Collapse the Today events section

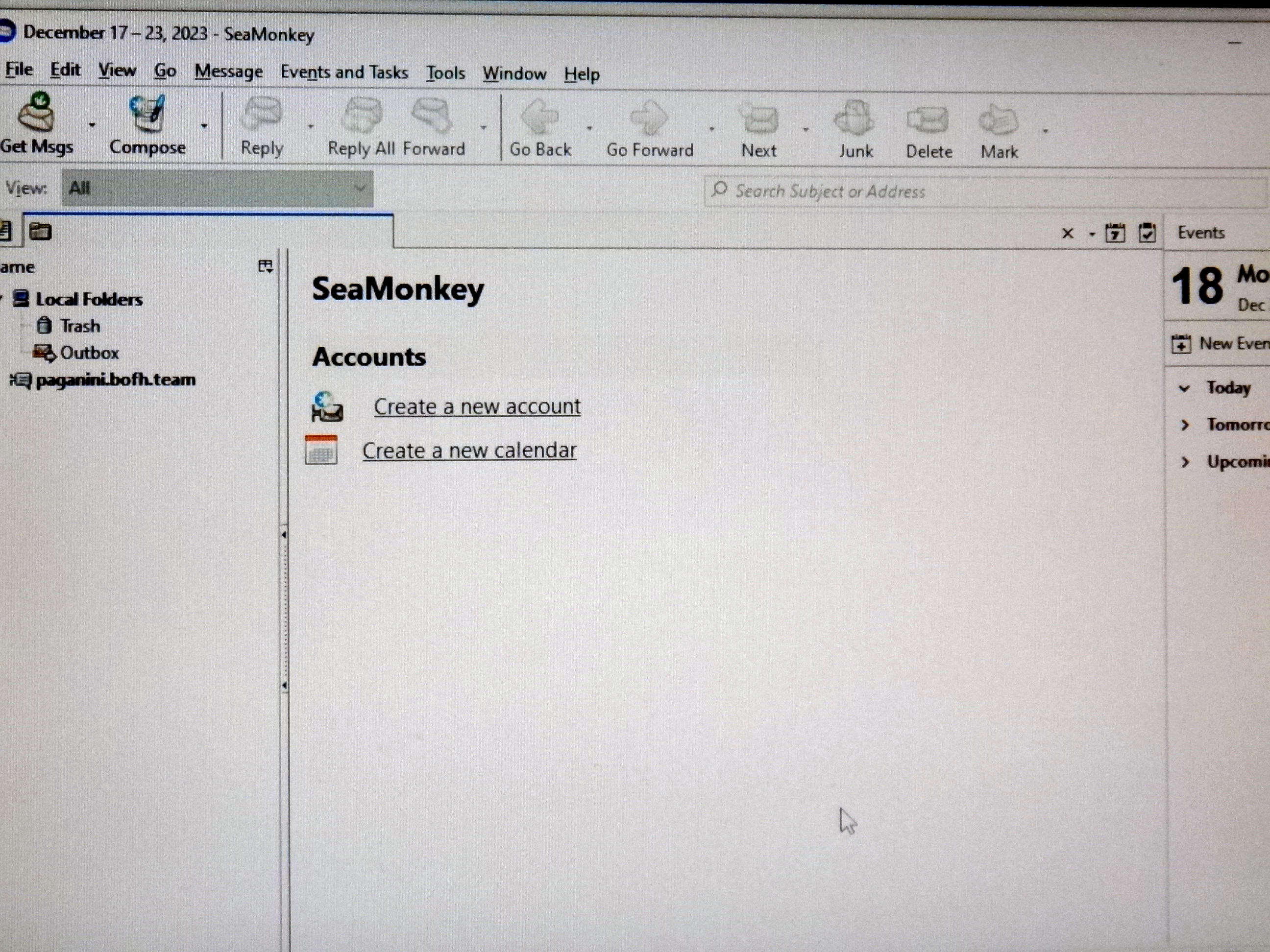point(1184,388)
